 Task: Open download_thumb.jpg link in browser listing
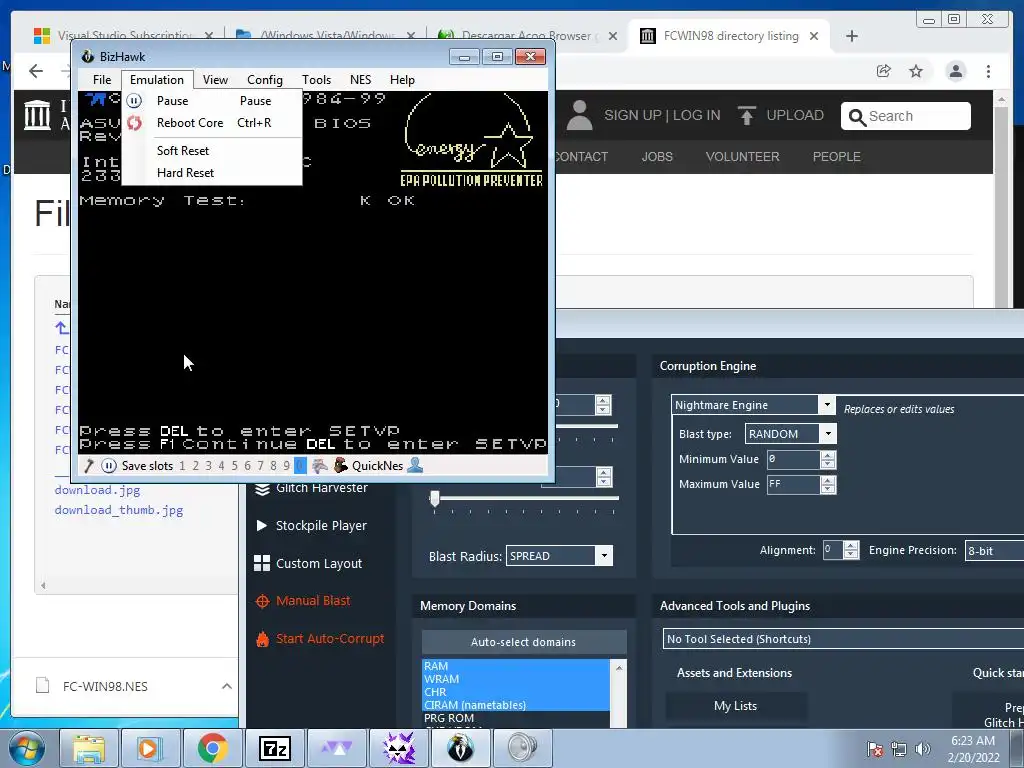click(119, 510)
